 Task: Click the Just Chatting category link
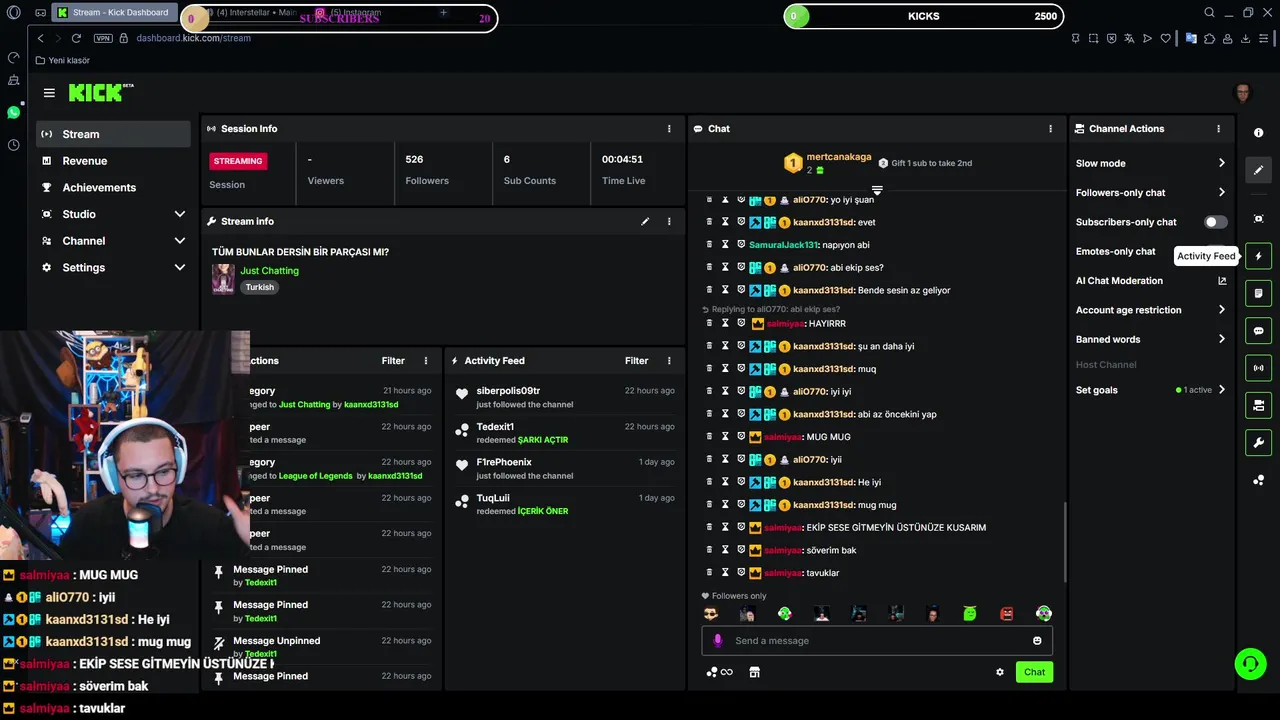pyautogui.click(x=269, y=271)
